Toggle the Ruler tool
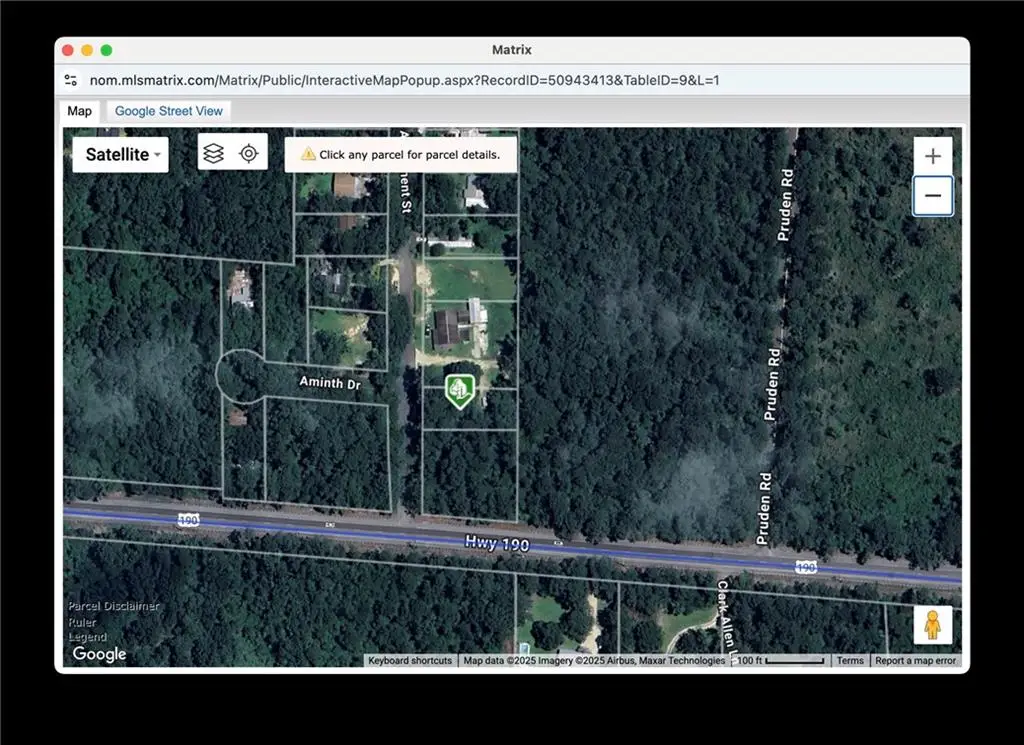Viewport: 1024px width, 745px height. coord(80,621)
